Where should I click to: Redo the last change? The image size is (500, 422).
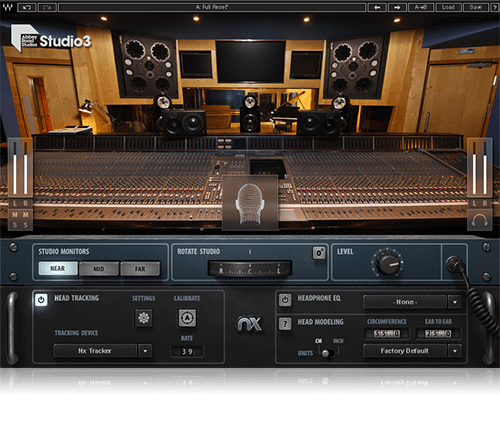47,7
